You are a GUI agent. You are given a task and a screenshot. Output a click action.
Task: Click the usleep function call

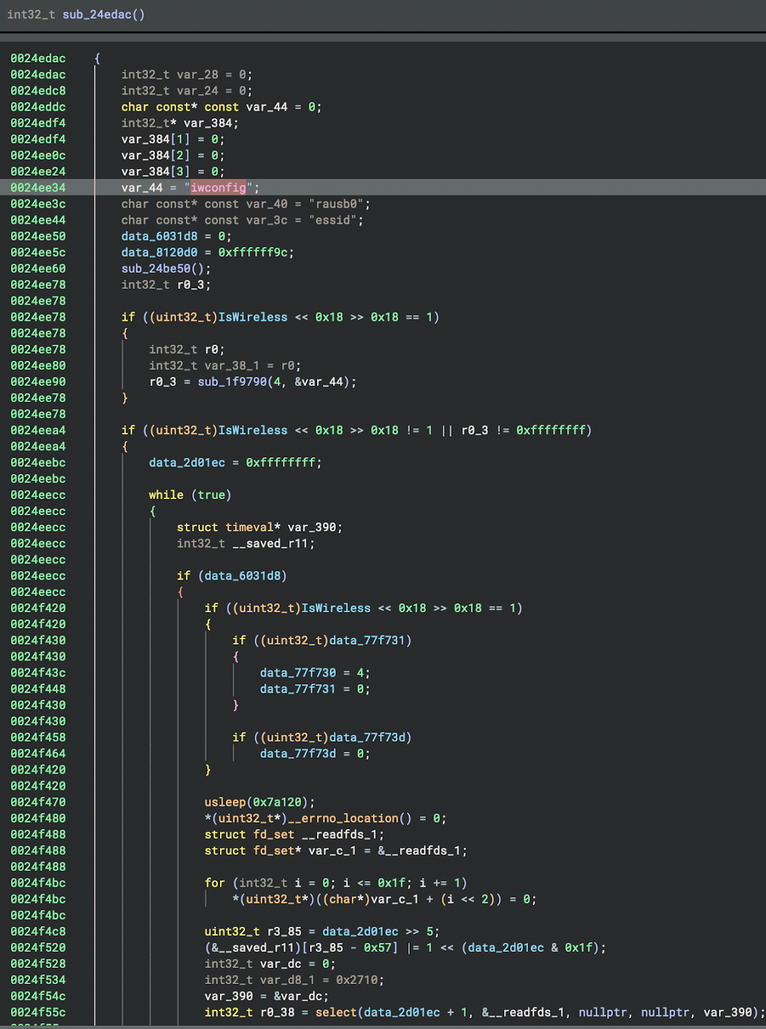pyautogui.click(x=225, y=802)
